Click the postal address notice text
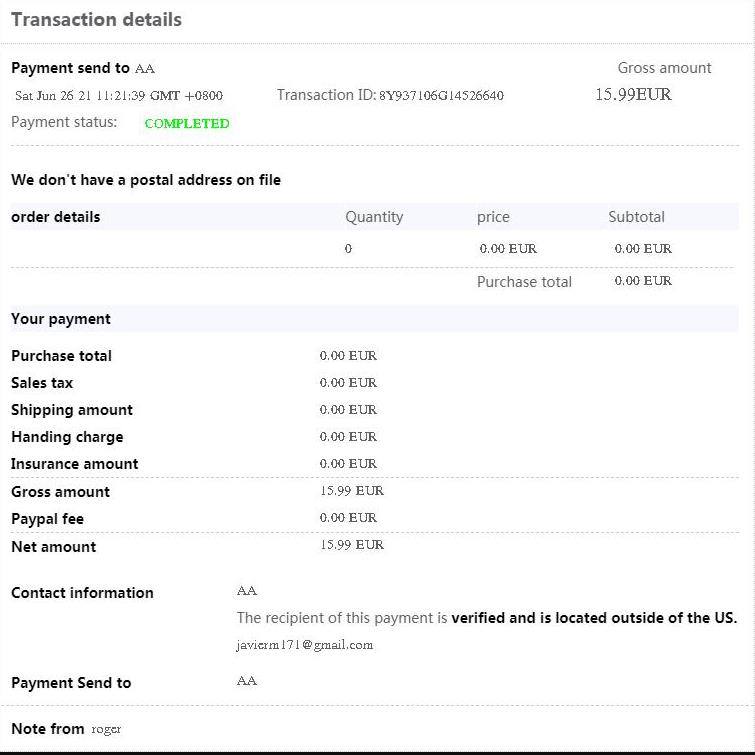 pos(146,181)
